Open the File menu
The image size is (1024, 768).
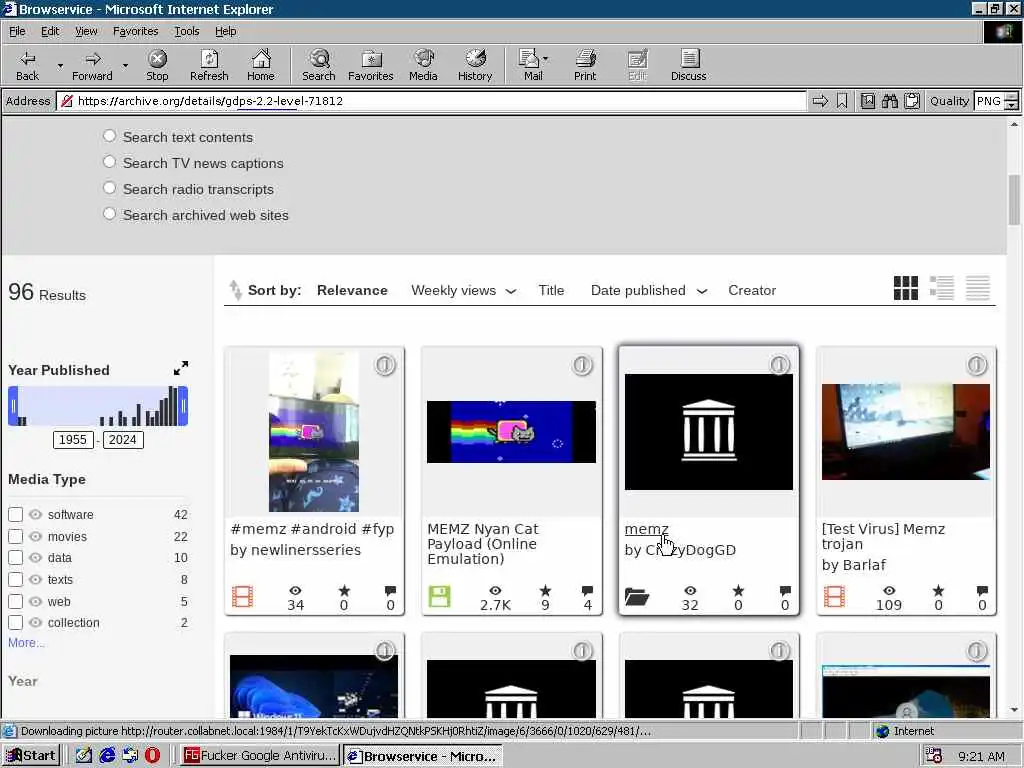(x=17, y=31)
